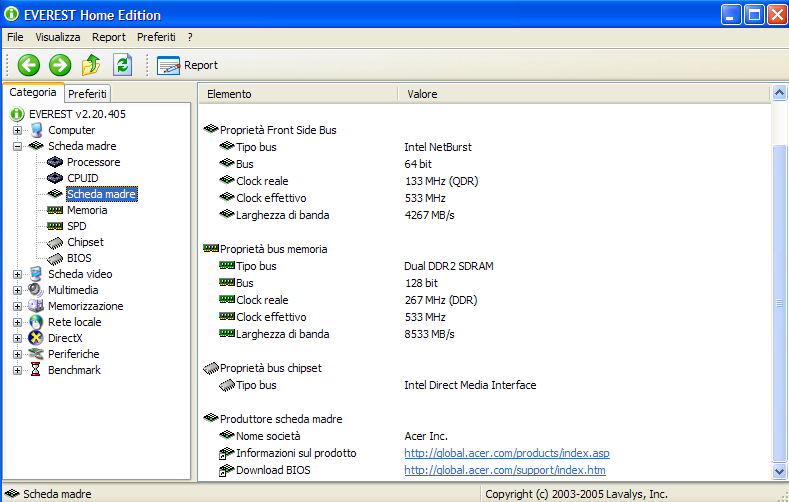Expand the DirectX node
The width and height of the screenshot is (789, 502).
coord(17,339)
